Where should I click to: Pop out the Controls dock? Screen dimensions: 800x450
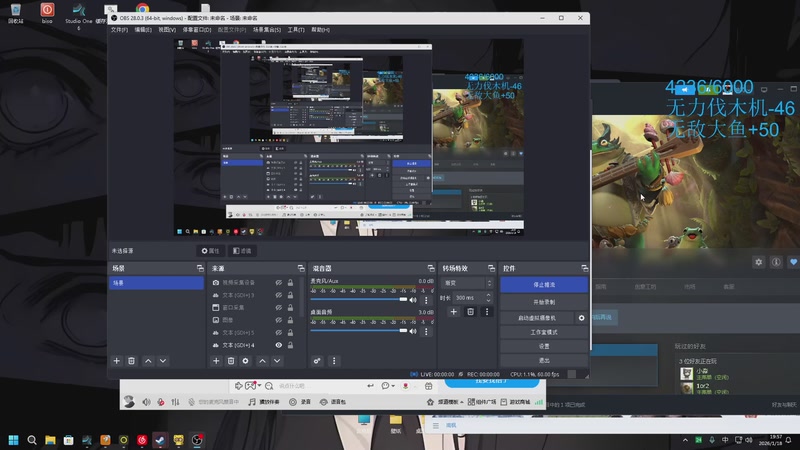tap(584, 268)
